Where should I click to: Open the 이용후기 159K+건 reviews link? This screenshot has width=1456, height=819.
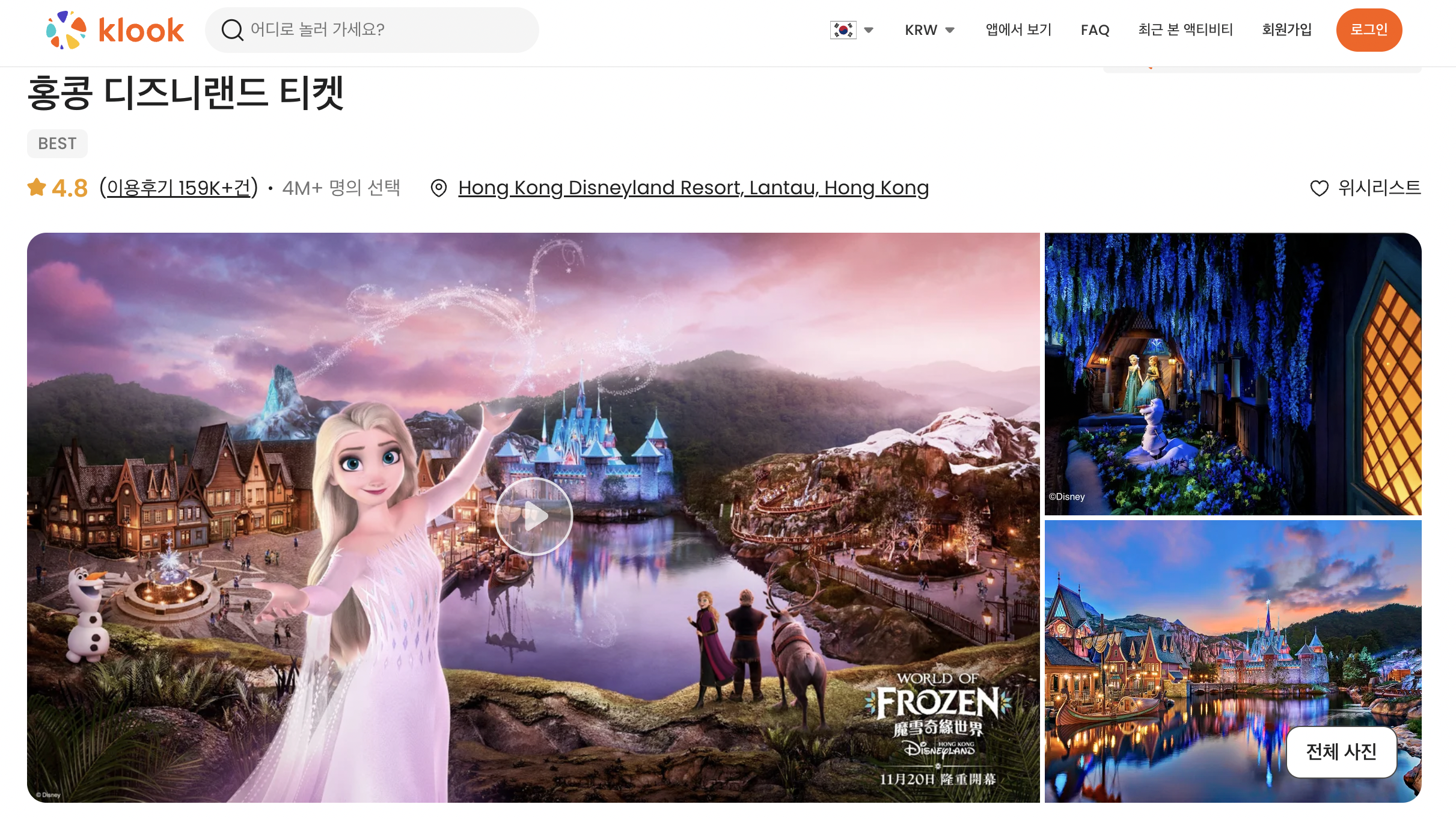[179, 188]
